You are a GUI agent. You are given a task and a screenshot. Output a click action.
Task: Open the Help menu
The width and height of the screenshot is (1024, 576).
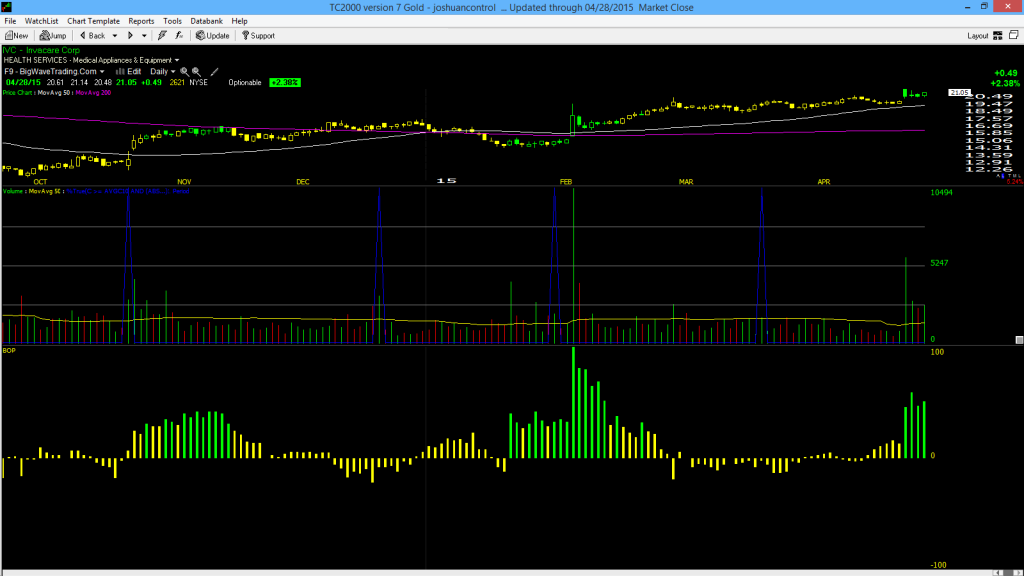coord(240,21)
